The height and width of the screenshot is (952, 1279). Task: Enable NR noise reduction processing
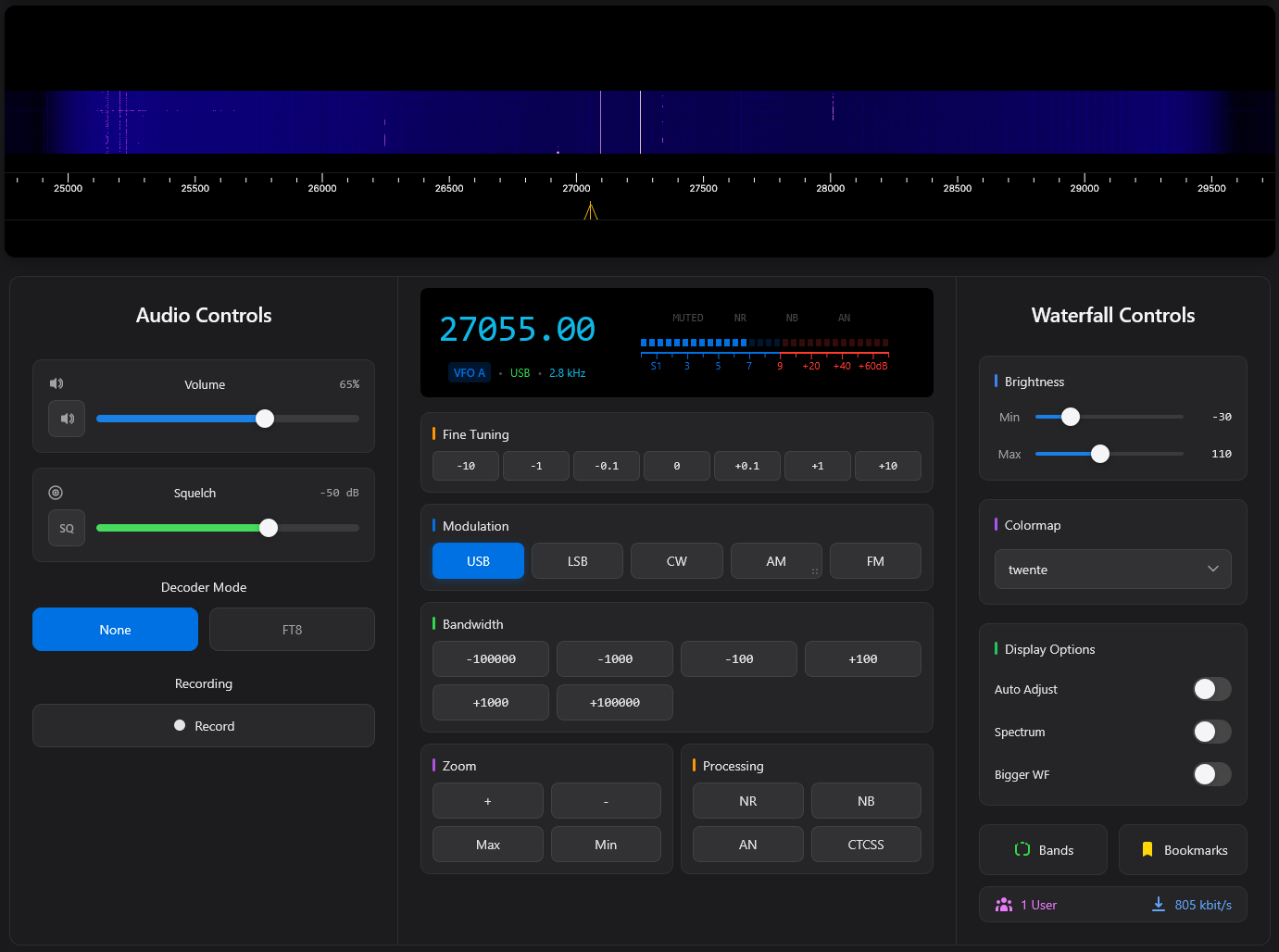[x=747, y=801]
